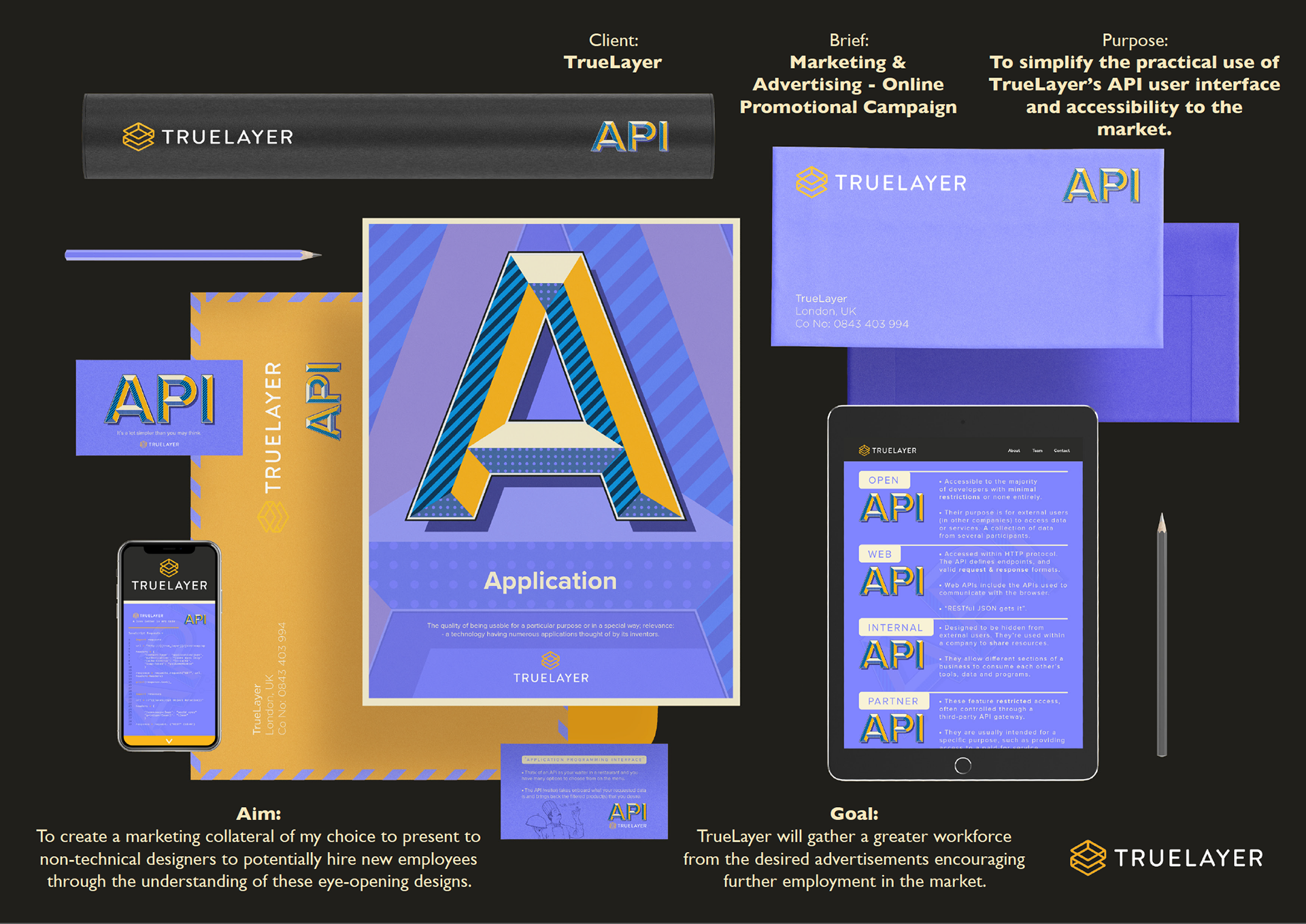Viewport: 1306px width, 924px height.
Task: Click the TRUELAYER wordmark on purple envelope
Action: (x=901, y=183)
